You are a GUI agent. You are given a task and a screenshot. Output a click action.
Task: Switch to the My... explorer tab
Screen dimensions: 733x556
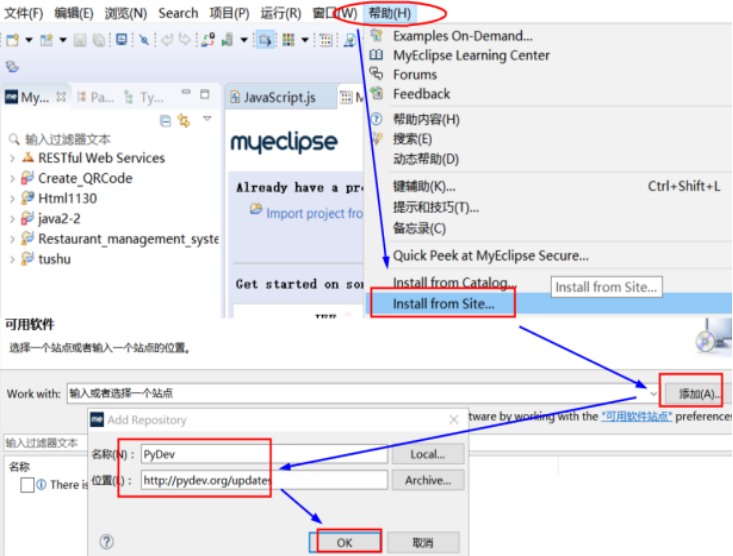pos(34,97)
